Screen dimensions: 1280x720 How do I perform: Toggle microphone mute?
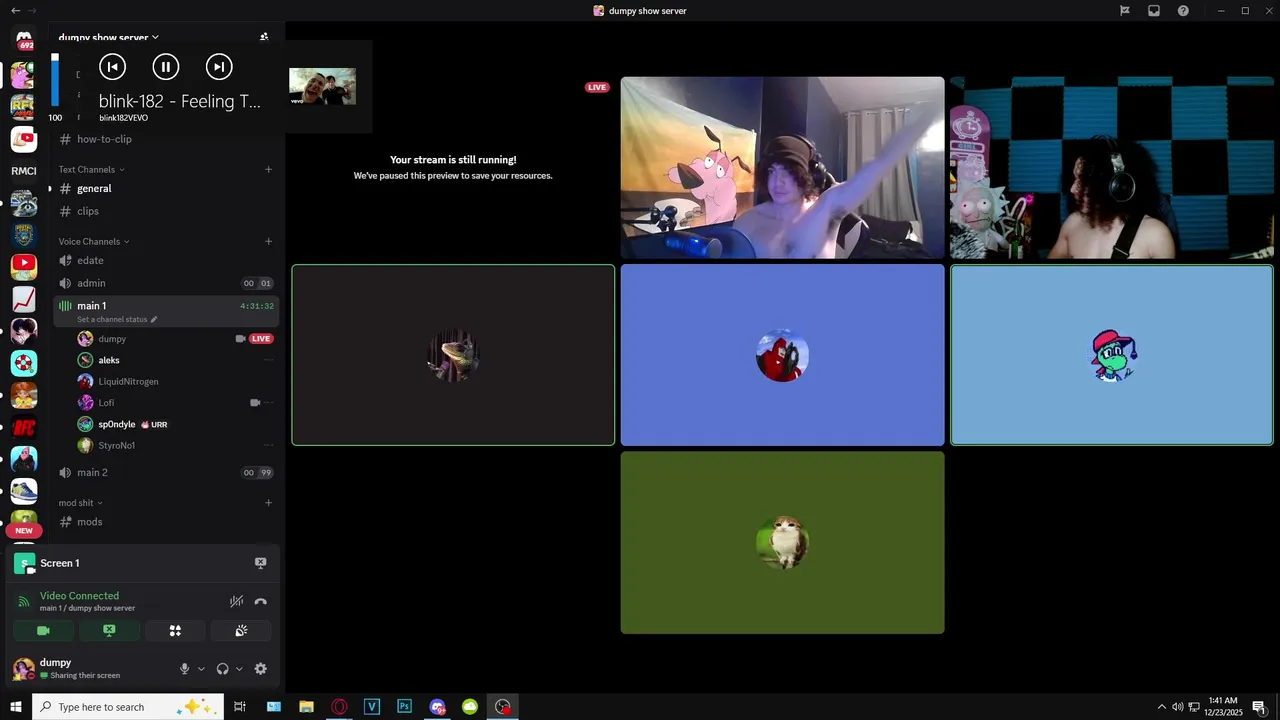pos(184,669)
